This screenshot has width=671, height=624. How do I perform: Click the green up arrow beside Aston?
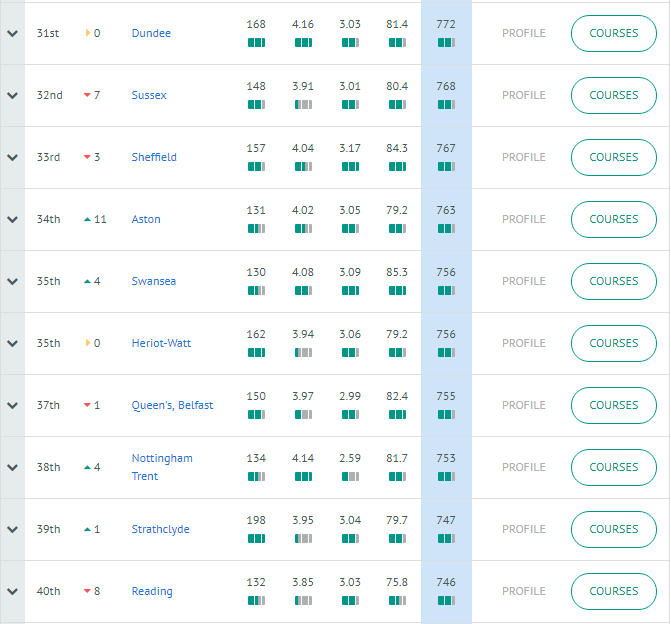87,219
